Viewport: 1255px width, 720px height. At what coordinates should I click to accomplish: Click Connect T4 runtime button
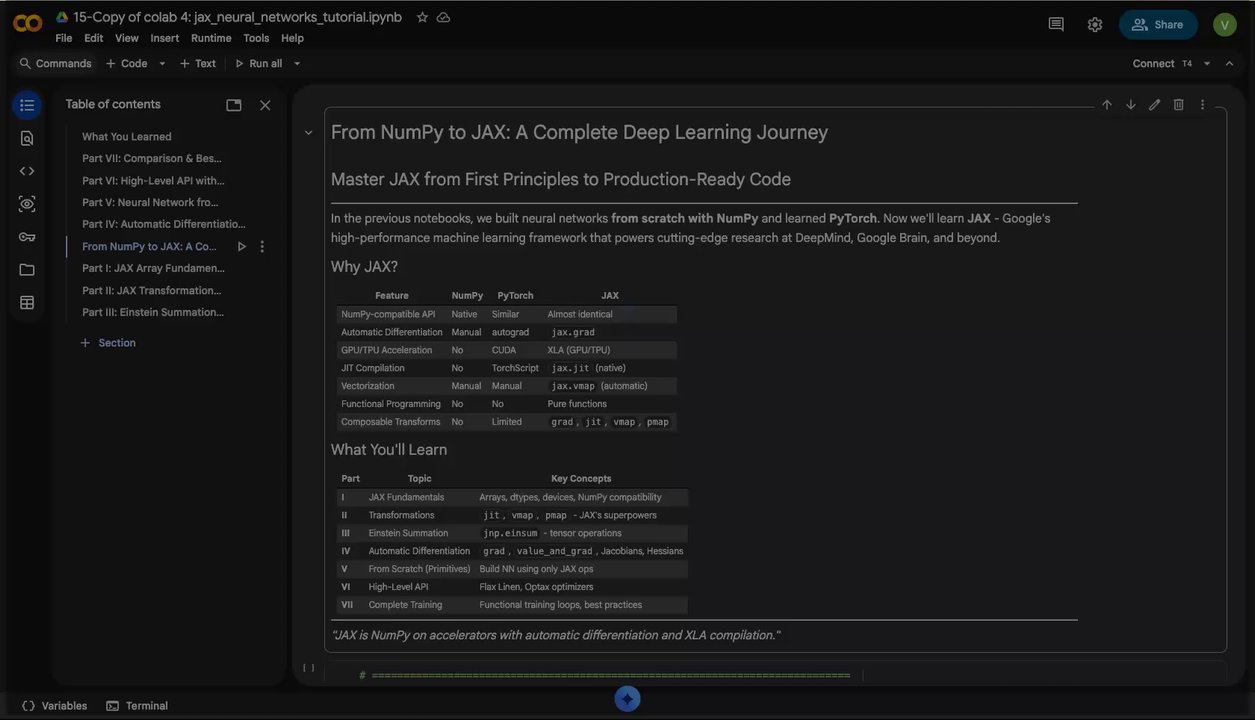pos(1162,63)
